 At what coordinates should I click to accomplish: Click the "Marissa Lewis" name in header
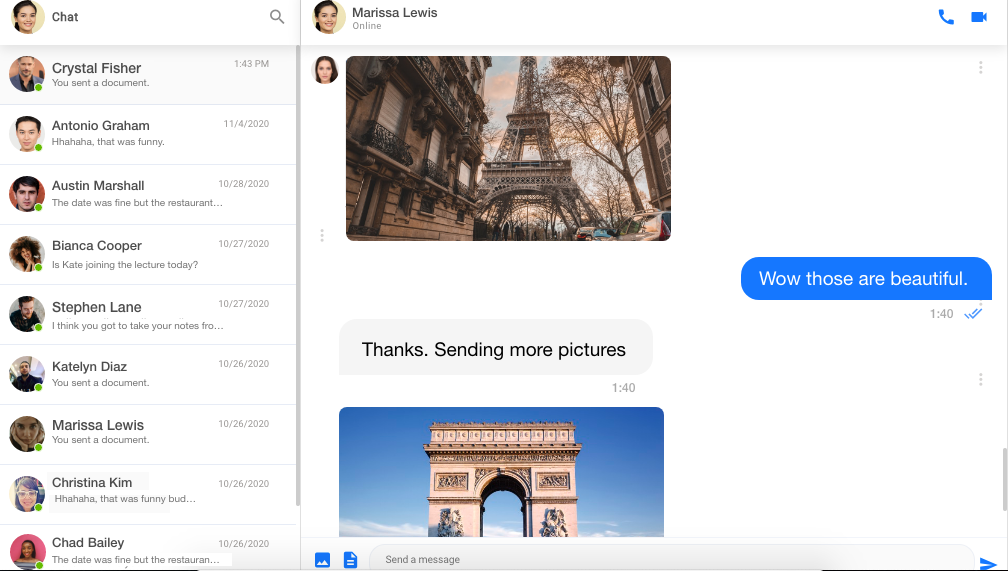(x=395, y=12)
